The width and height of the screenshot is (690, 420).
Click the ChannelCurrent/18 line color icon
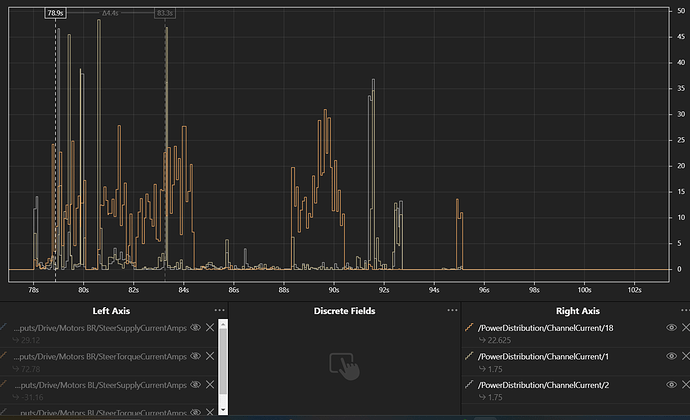pos(469,327)
